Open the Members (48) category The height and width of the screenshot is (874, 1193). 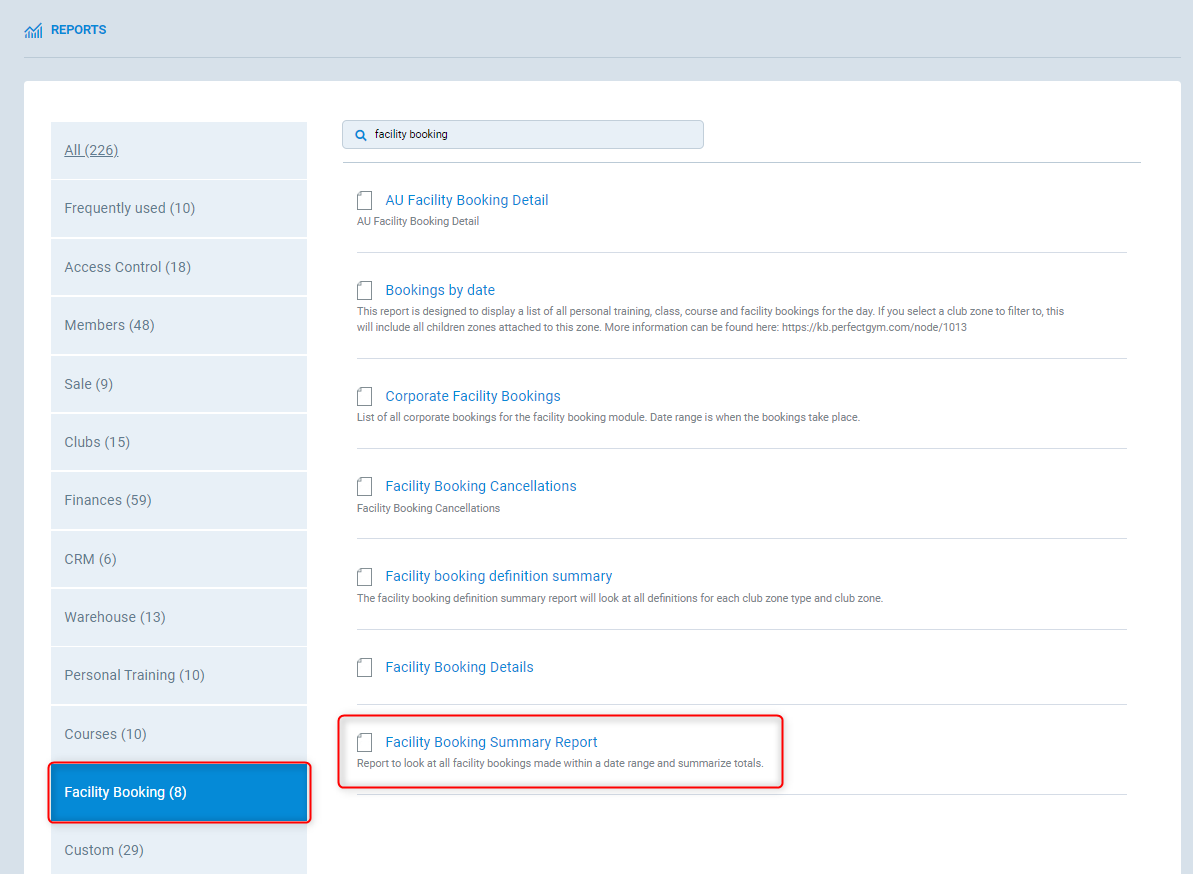click(x=109, y=325)
